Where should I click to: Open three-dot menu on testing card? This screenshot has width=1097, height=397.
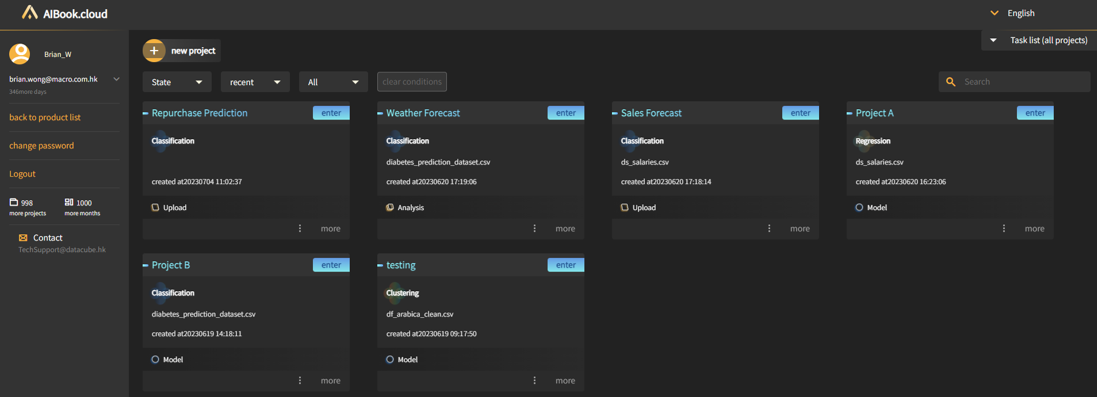[535, 380]
